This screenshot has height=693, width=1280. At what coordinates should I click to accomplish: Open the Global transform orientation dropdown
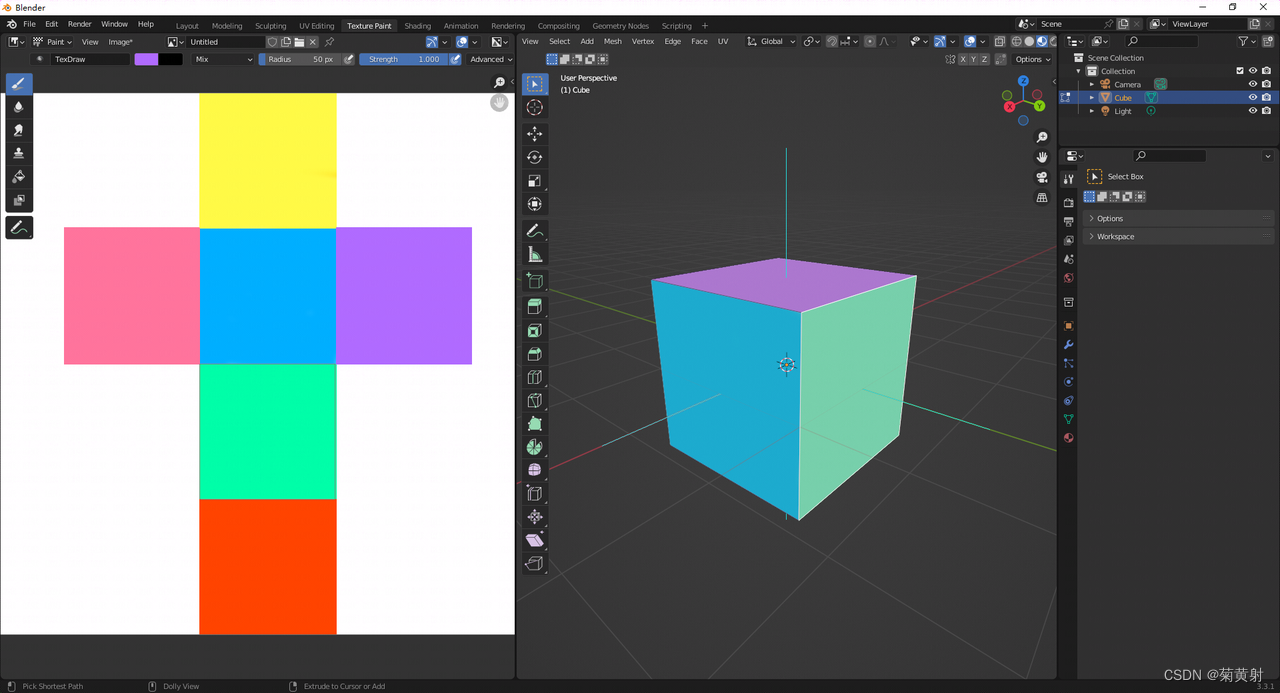771,42
